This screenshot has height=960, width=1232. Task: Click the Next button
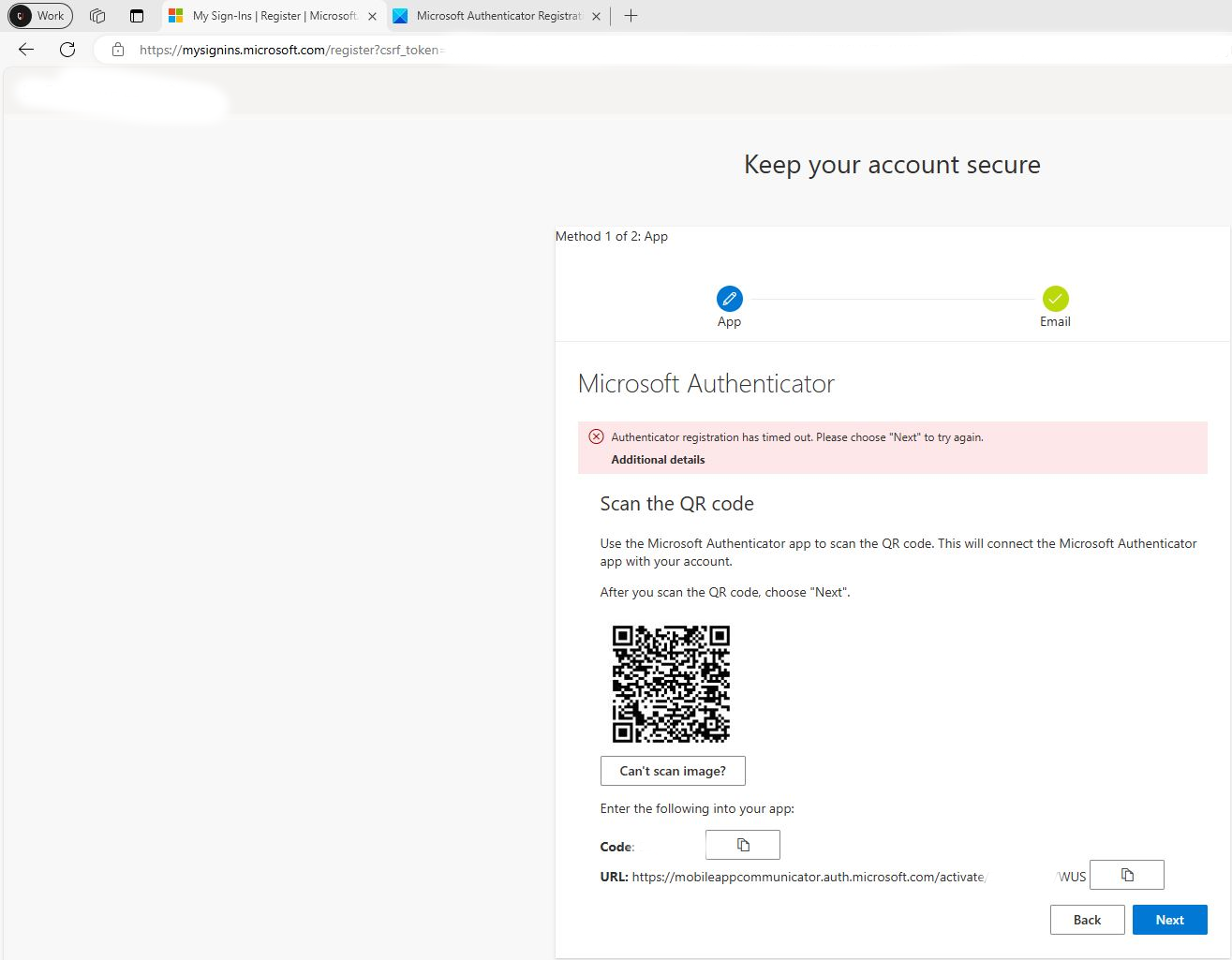1169,920
